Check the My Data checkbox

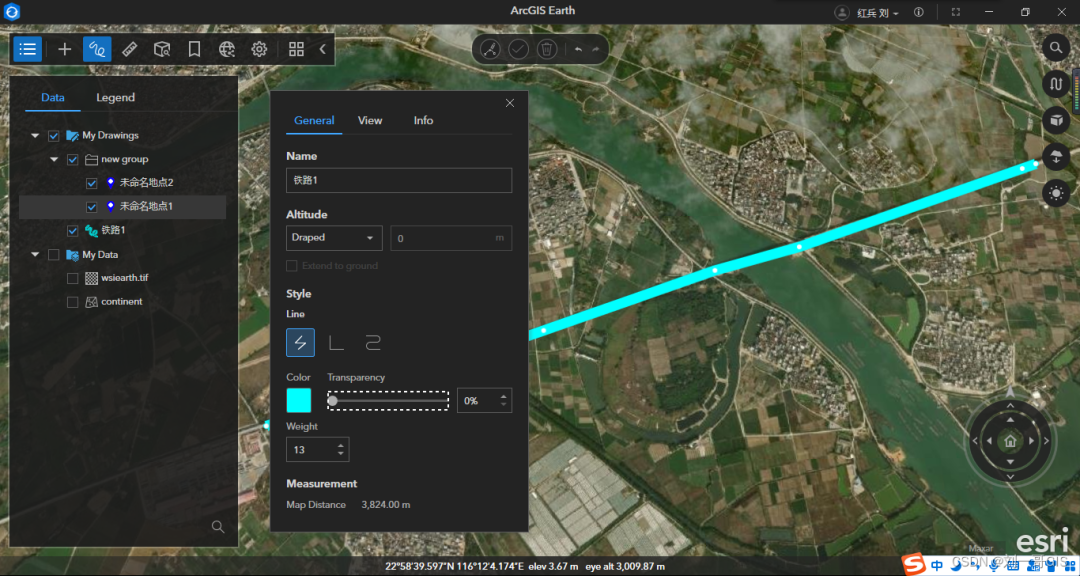54,255
